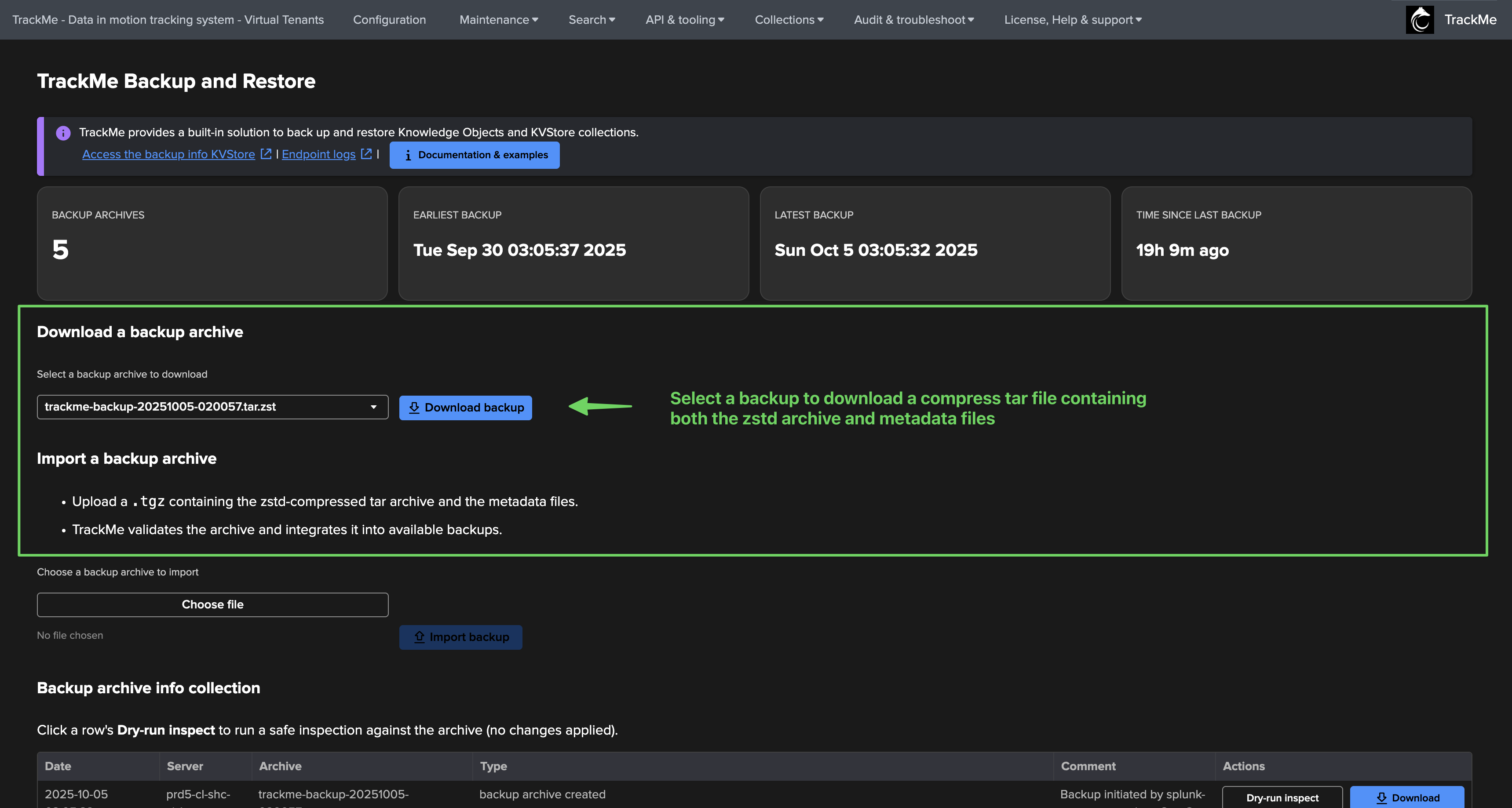Open the backup archive selection dropdown

[x=212, y=407]
